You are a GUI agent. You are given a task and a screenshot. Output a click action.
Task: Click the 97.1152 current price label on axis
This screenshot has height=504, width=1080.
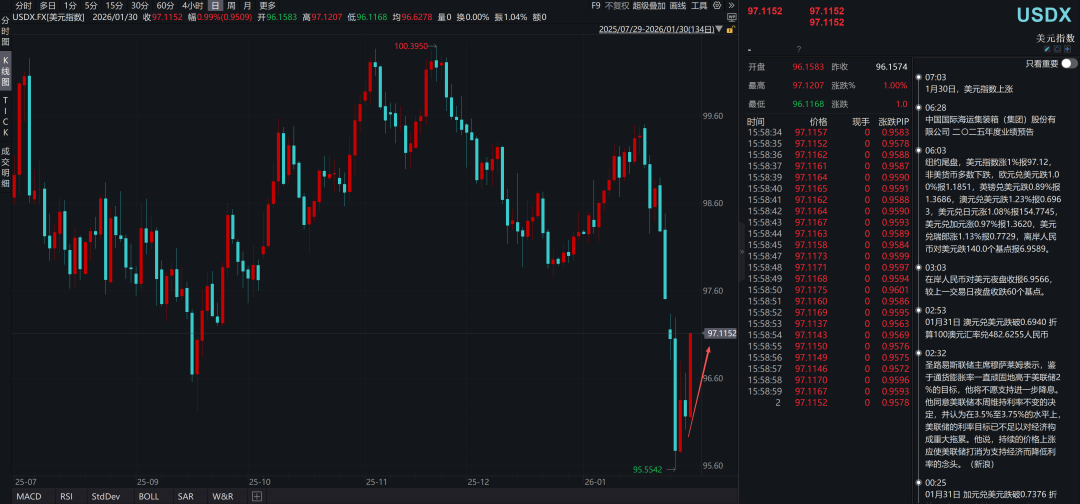click(x=720, y=333)
